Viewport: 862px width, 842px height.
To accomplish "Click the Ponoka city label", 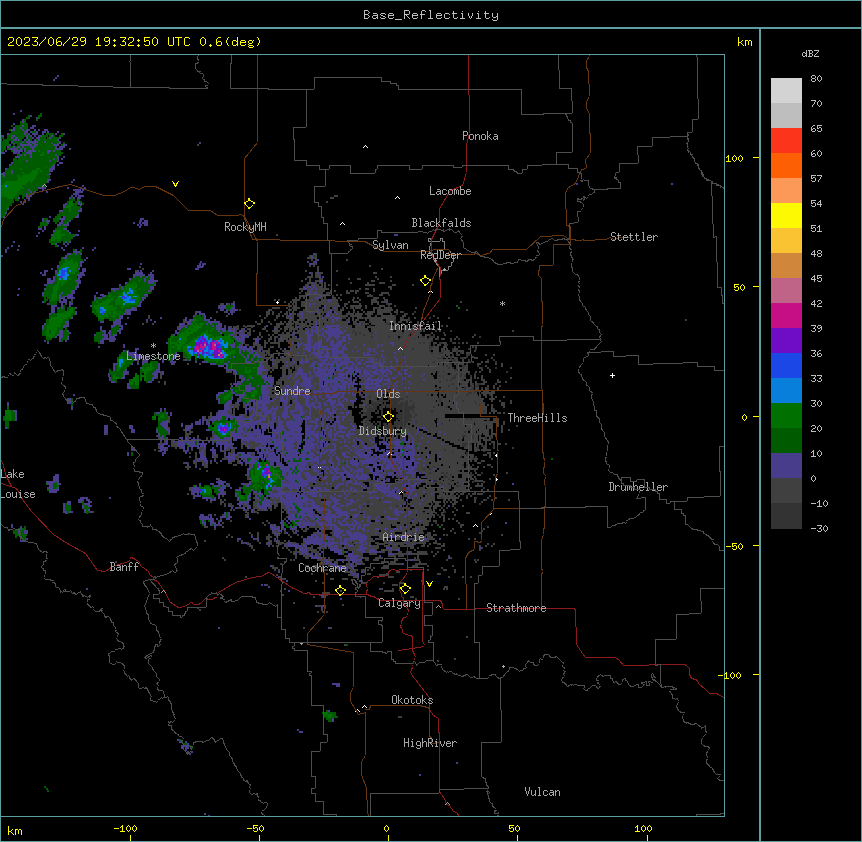I will [x=480, y=136].
